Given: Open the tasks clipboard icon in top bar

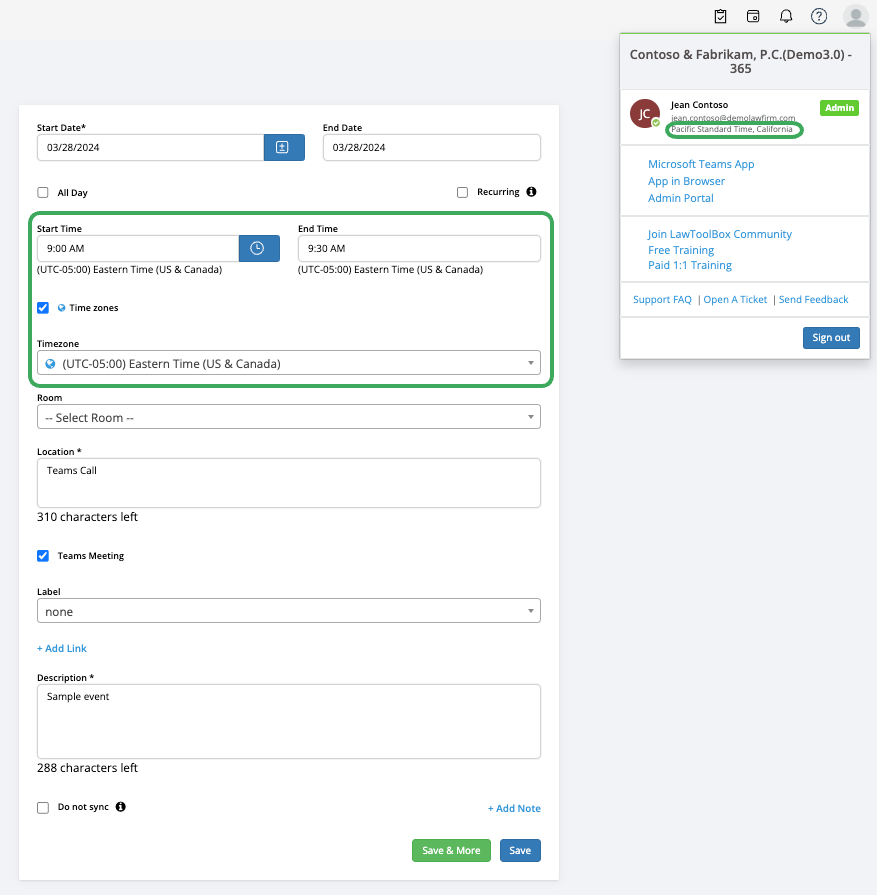Looking at the screenshot, I should pyautogui.click(x=721, y=16).
